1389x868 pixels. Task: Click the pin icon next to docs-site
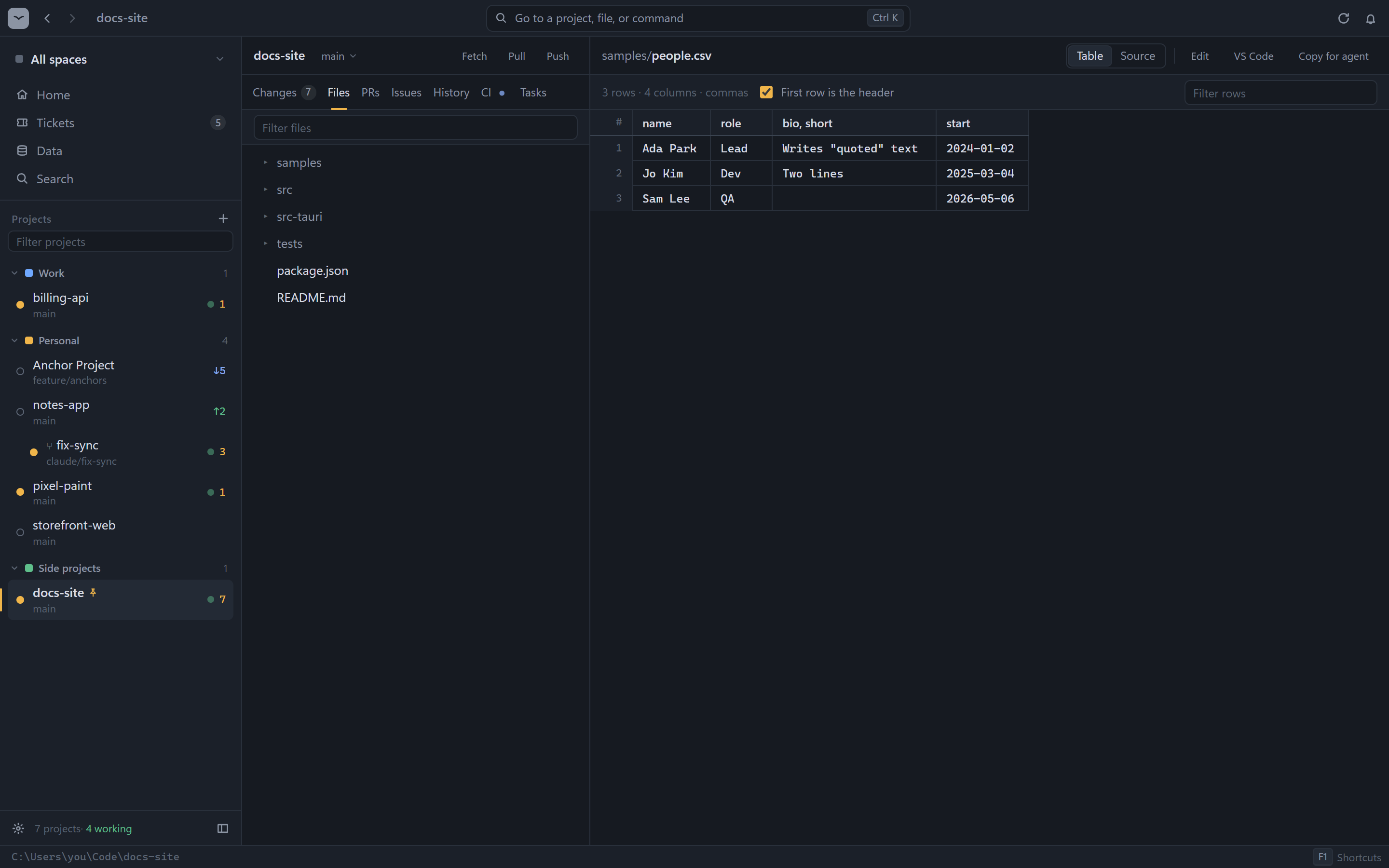[93, 593]
